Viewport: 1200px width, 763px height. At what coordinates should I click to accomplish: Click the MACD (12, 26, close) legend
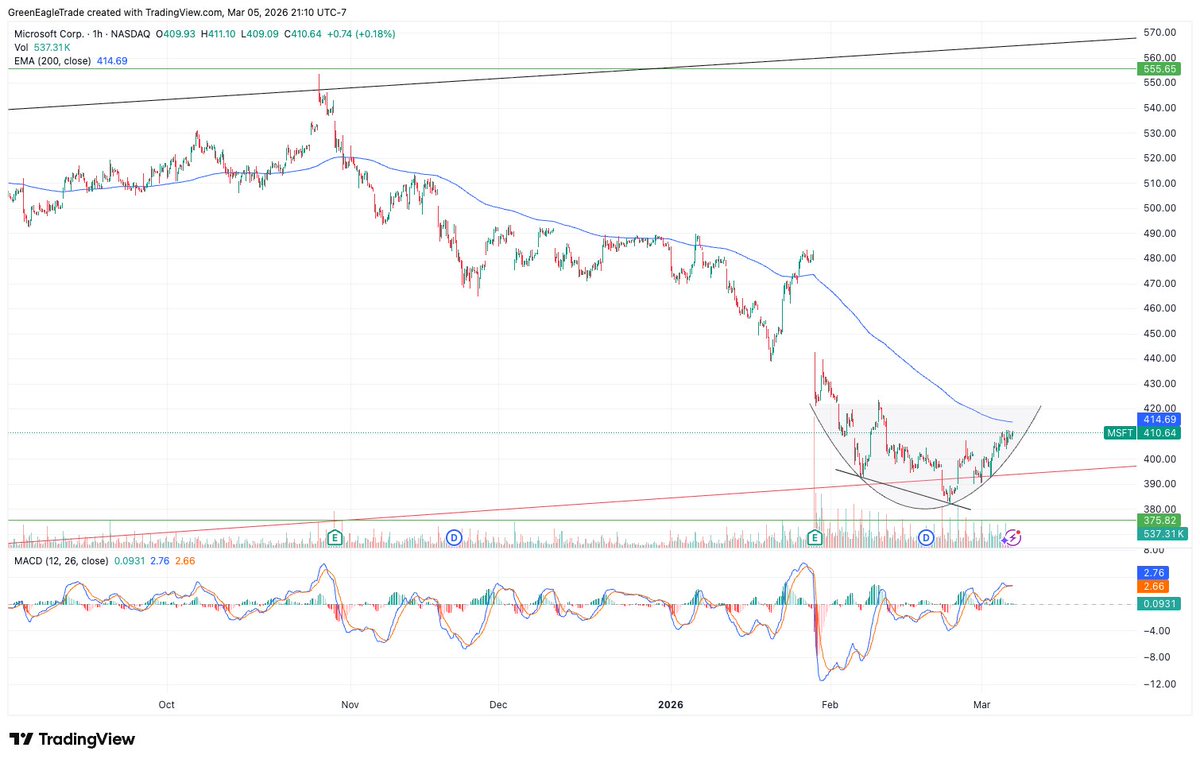coord(61,561)
